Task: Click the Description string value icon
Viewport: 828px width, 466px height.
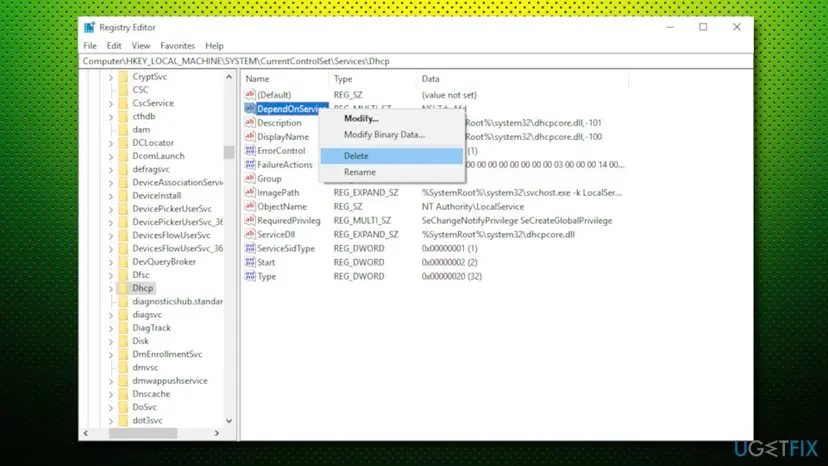Action: point(250,123)
